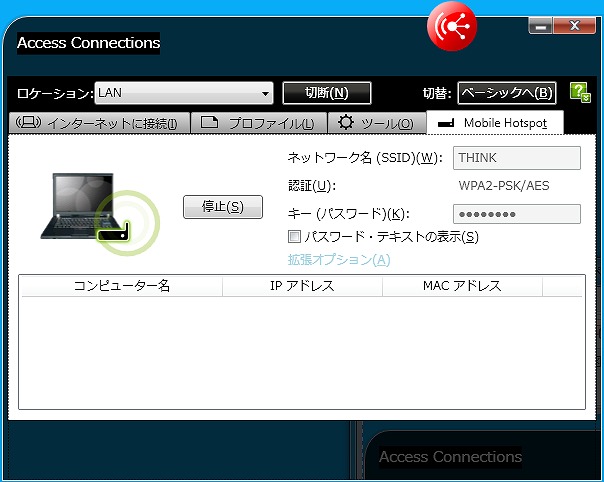Open the プロファイル(L) tab
Screen dimensions: 604x482
[x=259, y=123]
